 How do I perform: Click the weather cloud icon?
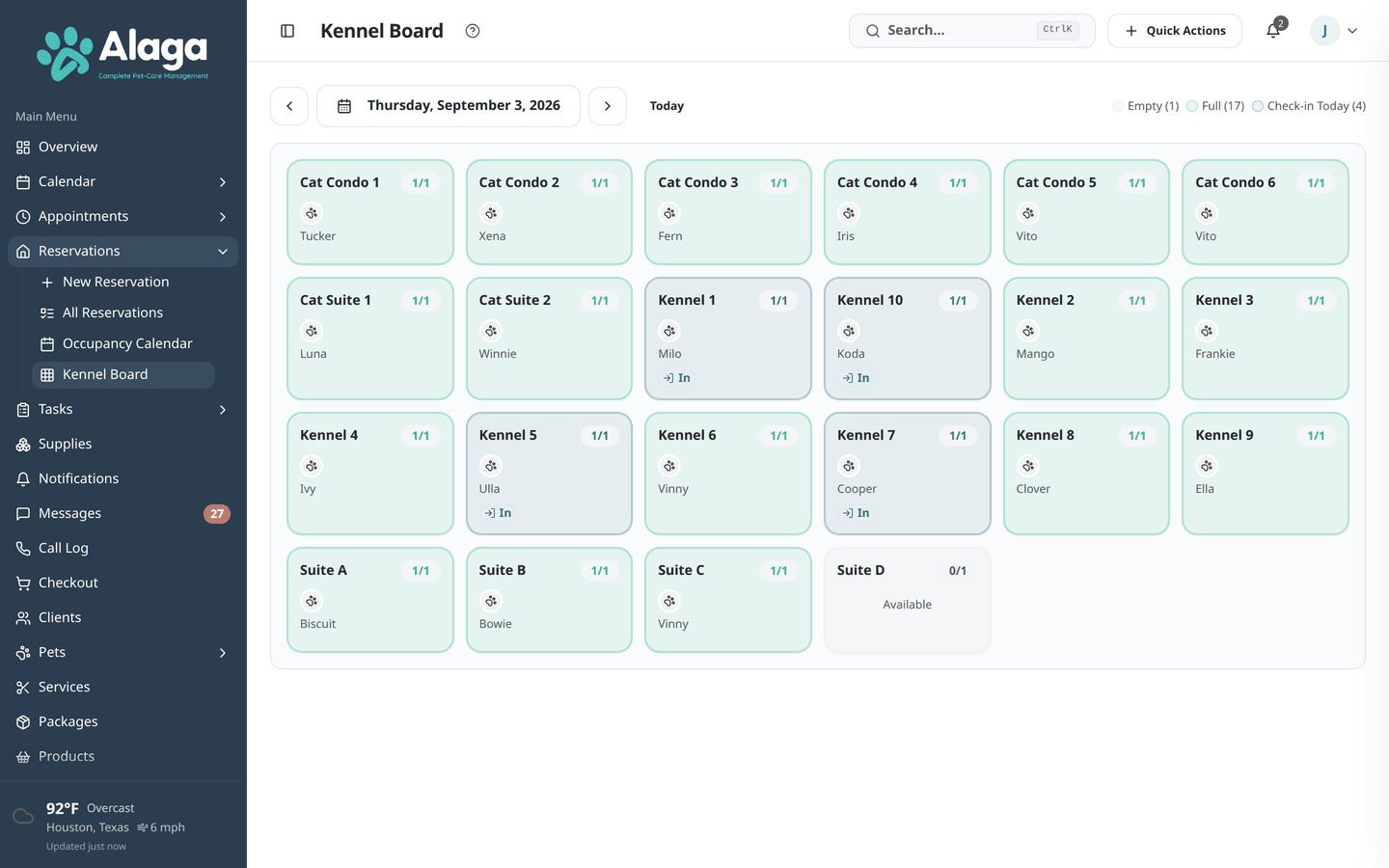(x=23, y=817)
